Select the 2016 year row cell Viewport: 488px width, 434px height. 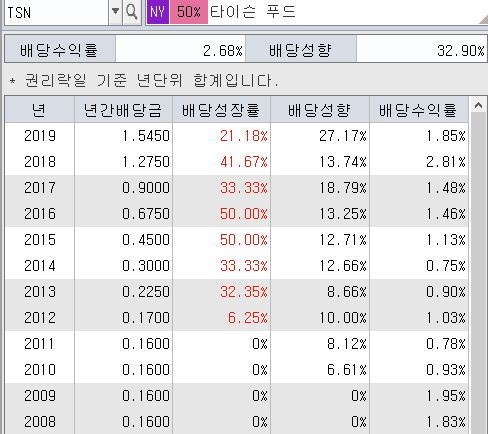[40, 214]
